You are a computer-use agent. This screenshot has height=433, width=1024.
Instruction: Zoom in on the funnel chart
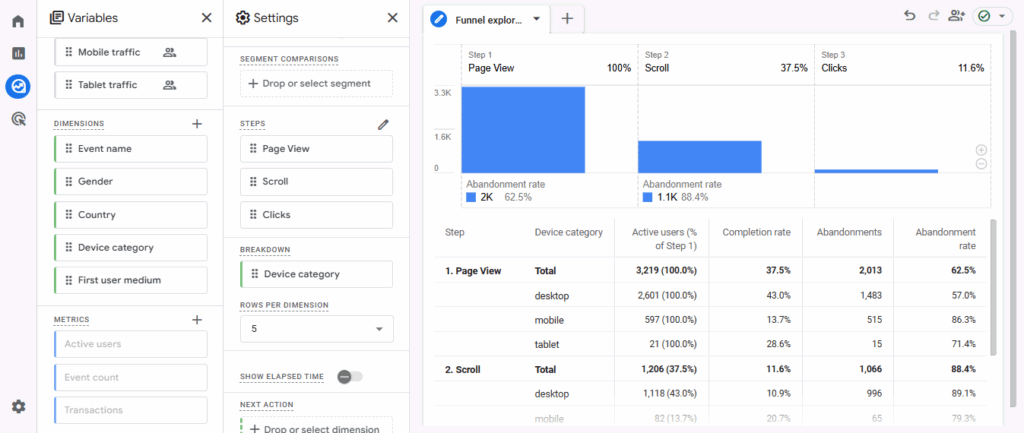tap(981, 150)
